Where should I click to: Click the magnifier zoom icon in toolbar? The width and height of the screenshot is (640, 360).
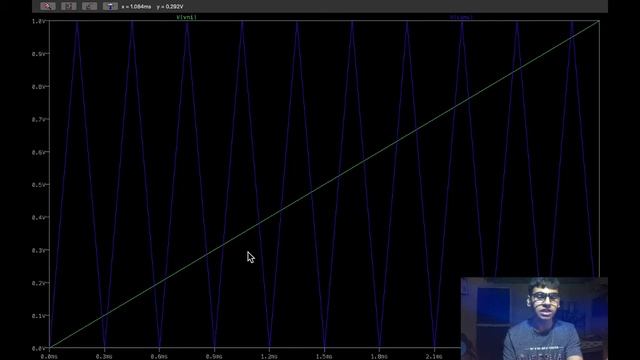tap(48, 6)
